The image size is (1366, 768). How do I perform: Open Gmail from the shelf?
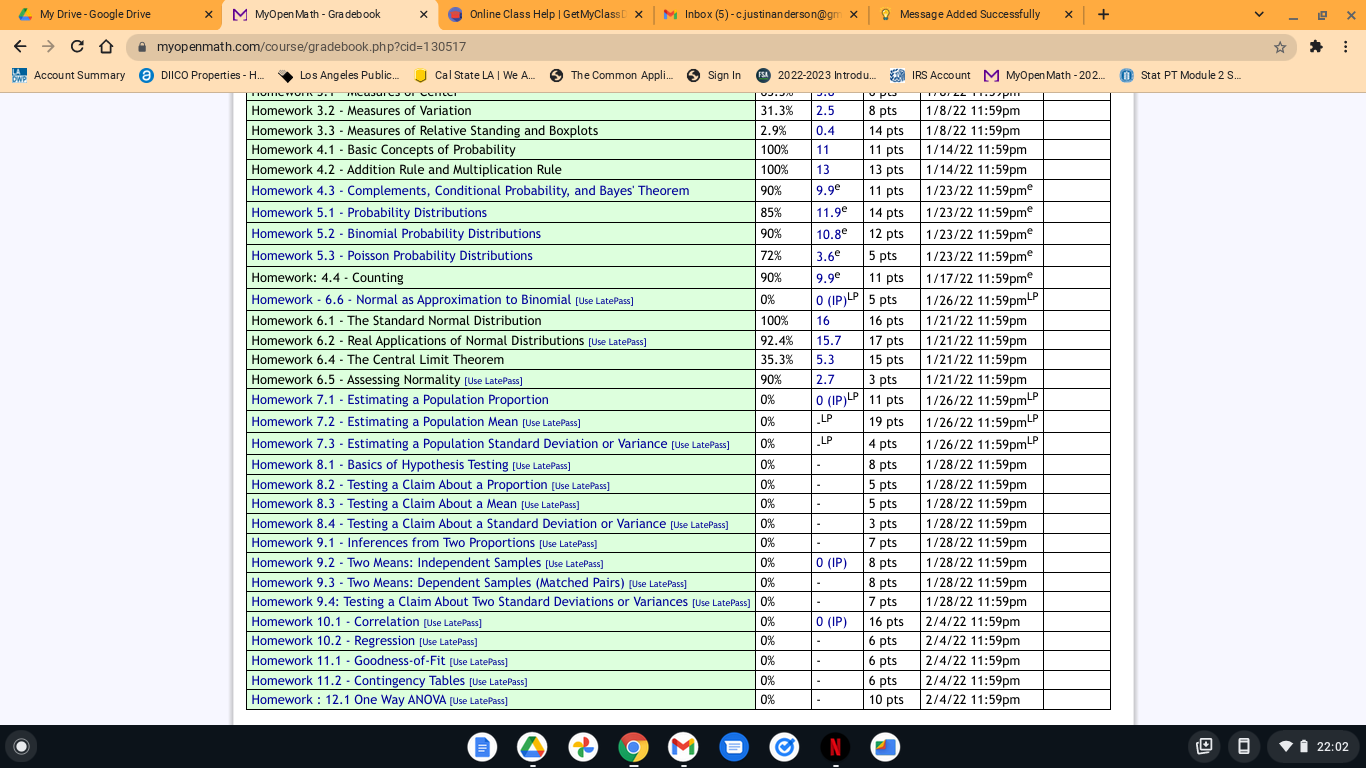pyautogui.click(x=683, y=746)
